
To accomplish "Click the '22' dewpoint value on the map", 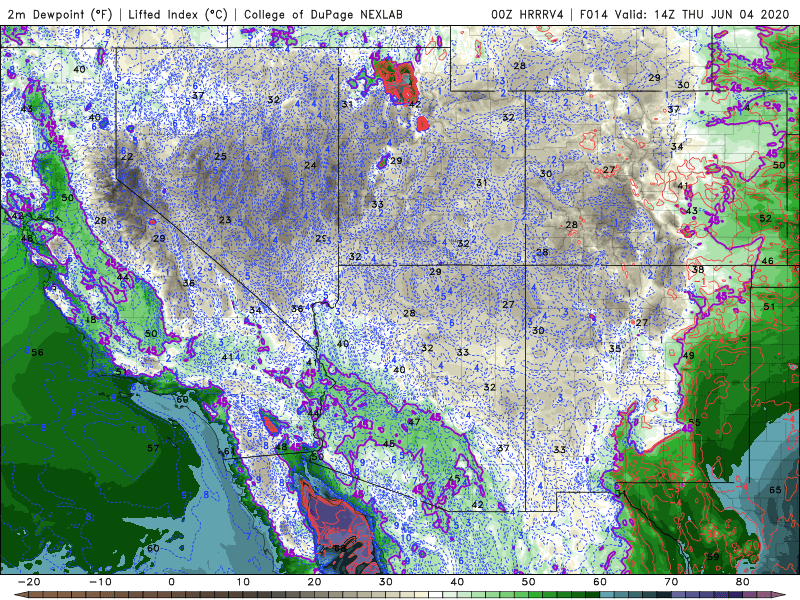I will tap(127, 157).
